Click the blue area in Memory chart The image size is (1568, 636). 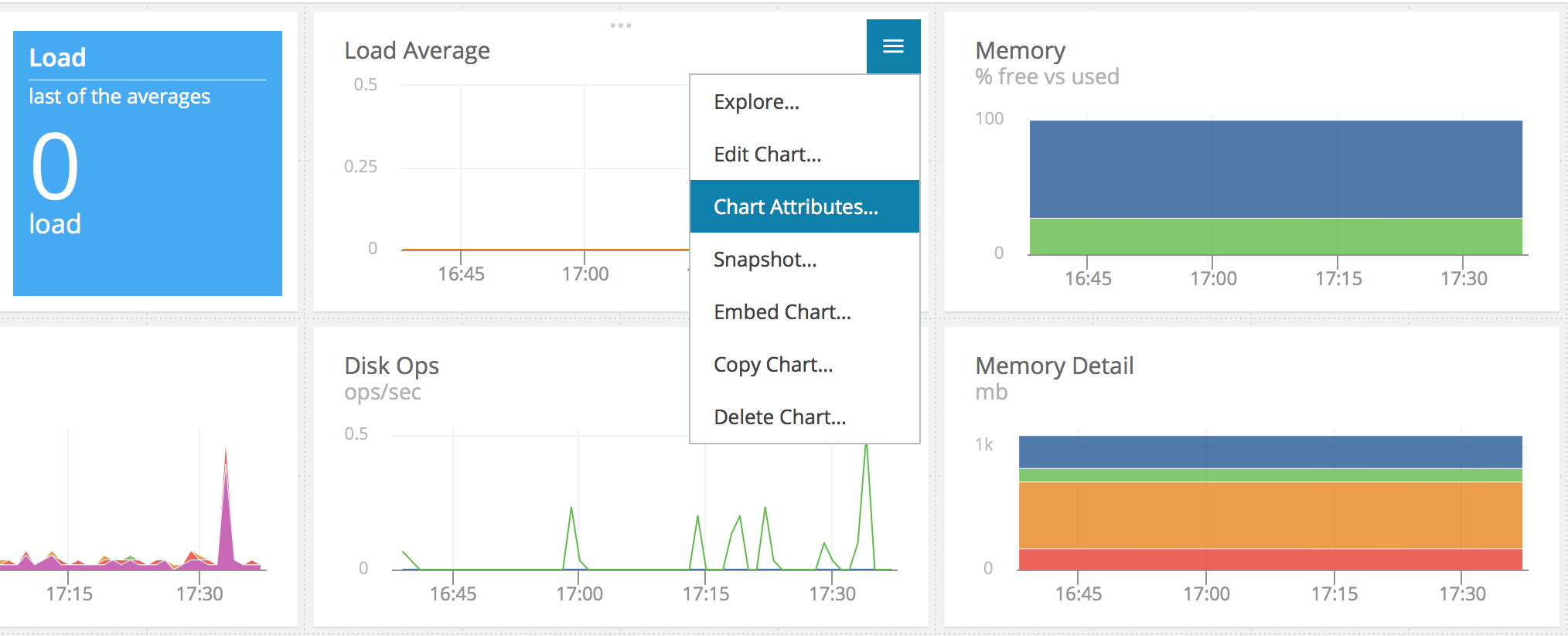point(1276,168)
